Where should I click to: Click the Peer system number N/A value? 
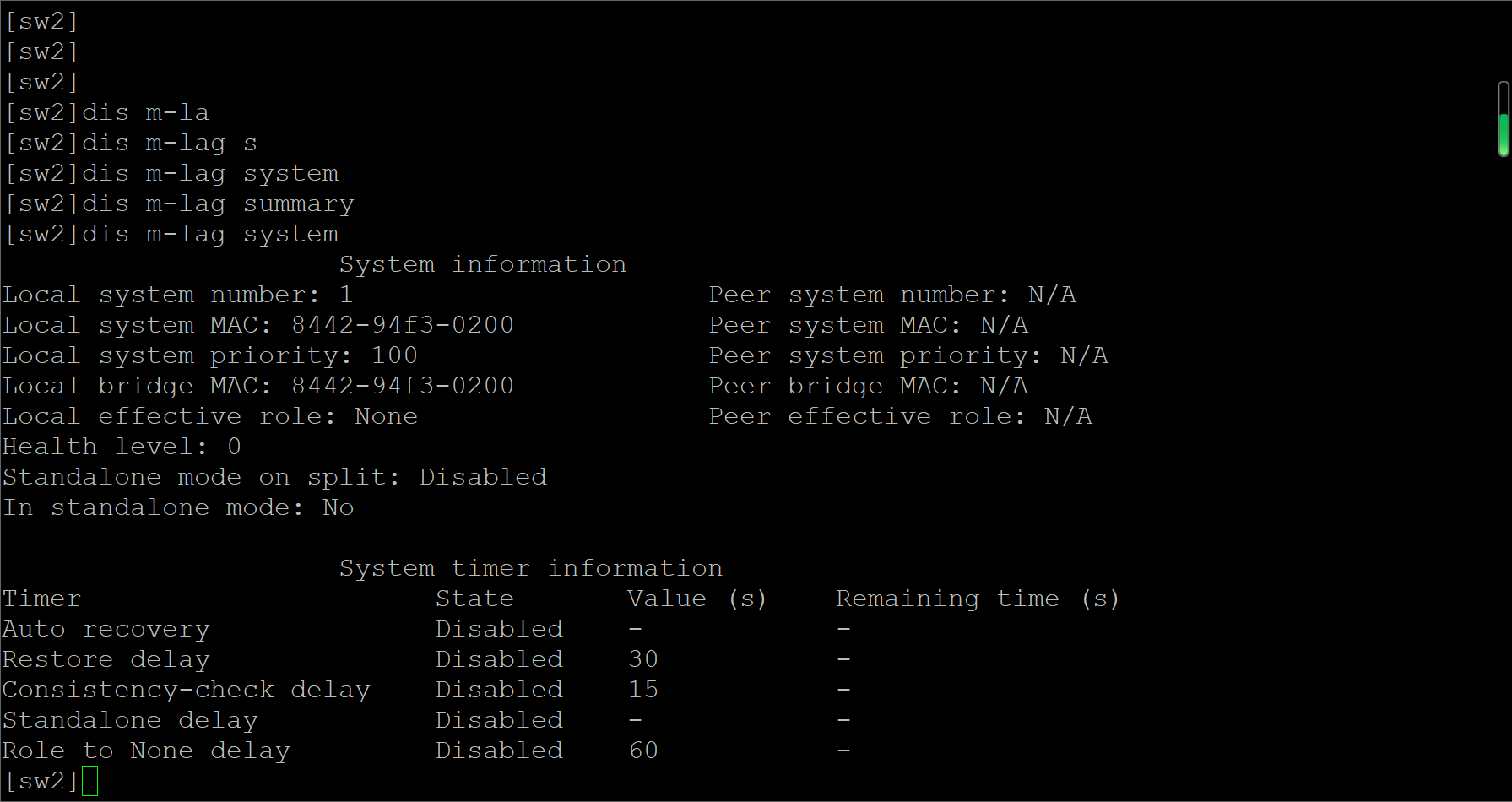pyautogui.click(x=1052, y=295)
